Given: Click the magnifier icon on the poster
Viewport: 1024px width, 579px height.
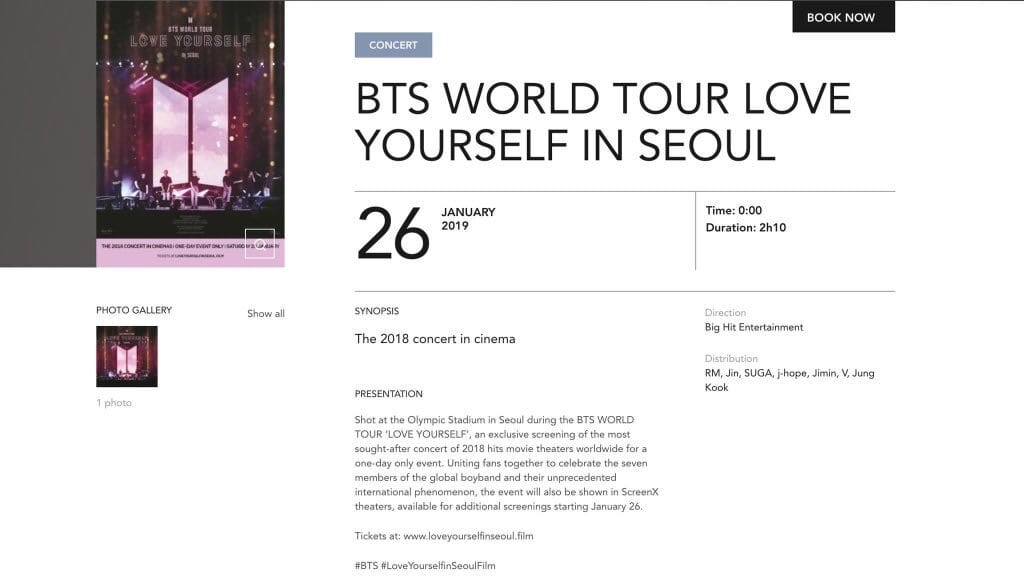Looking at the screenshot, I should [259, 243].
